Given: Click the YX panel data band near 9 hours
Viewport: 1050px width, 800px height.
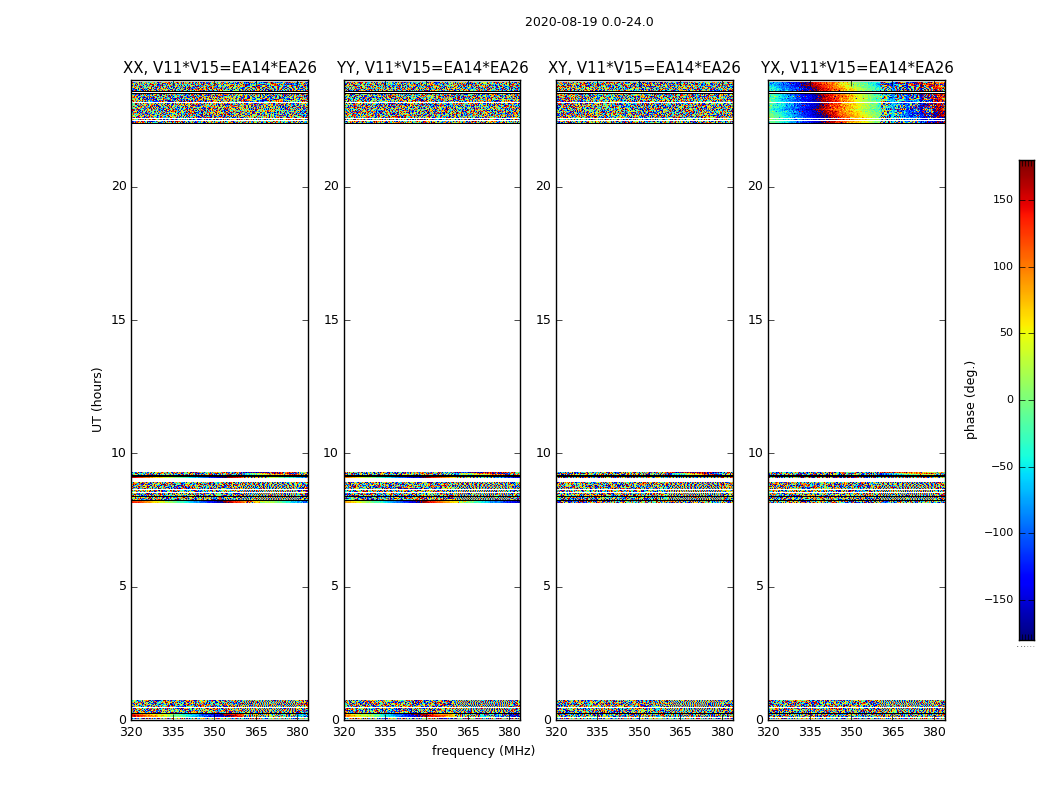Looking at the screenshot, I should coord(856,487).
